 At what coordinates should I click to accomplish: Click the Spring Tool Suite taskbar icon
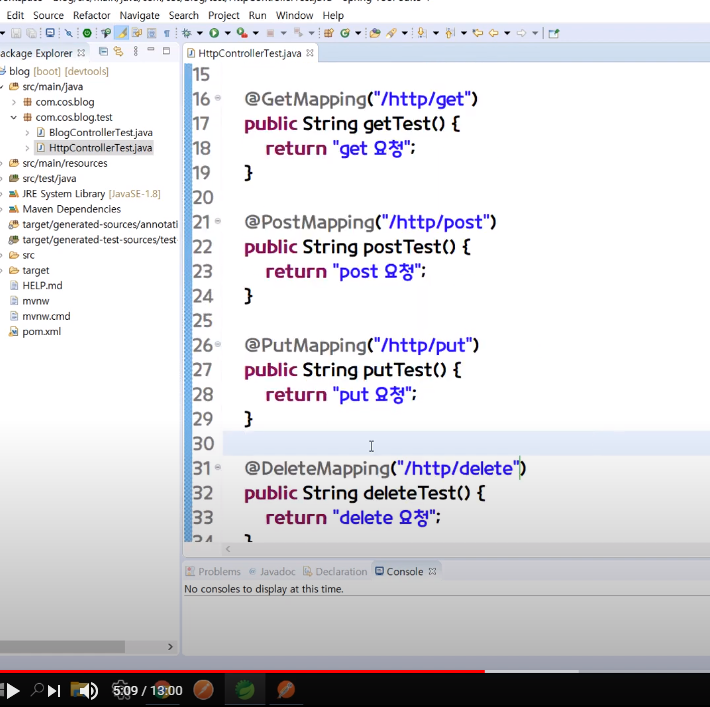click(x=245, y=690)
